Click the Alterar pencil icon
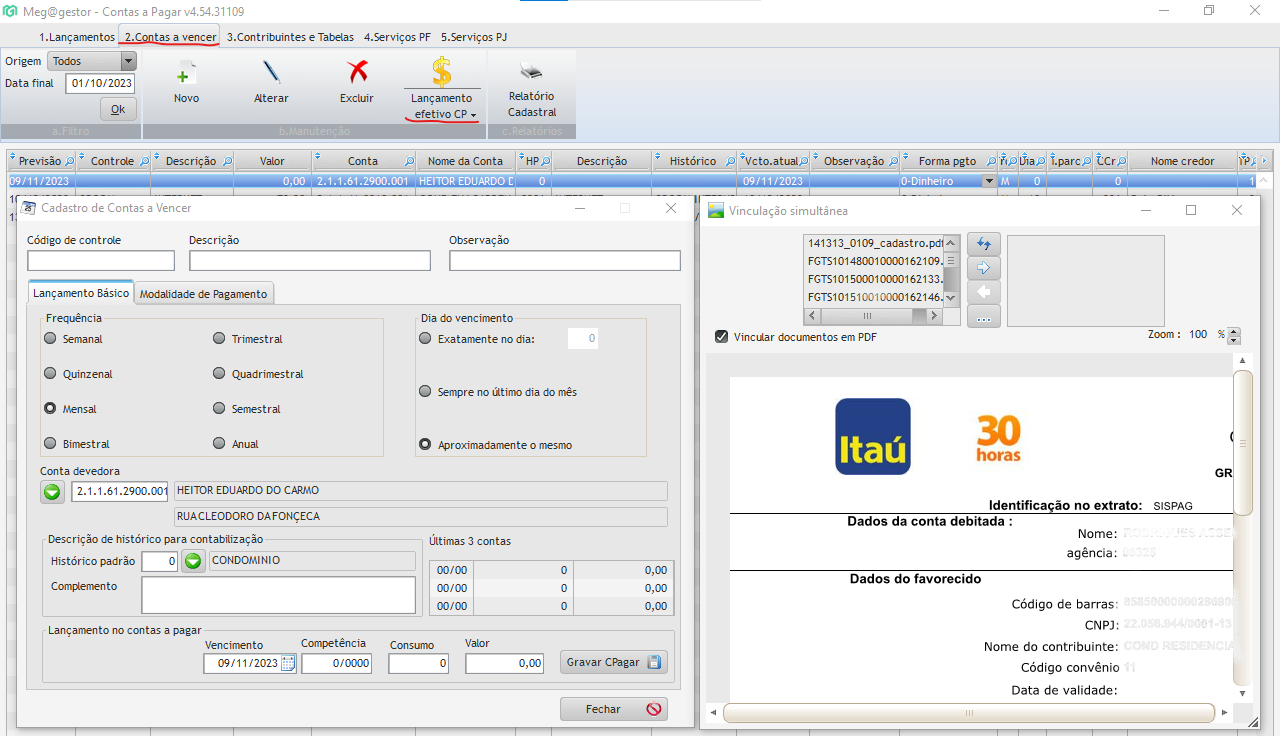 pos(271,74)
